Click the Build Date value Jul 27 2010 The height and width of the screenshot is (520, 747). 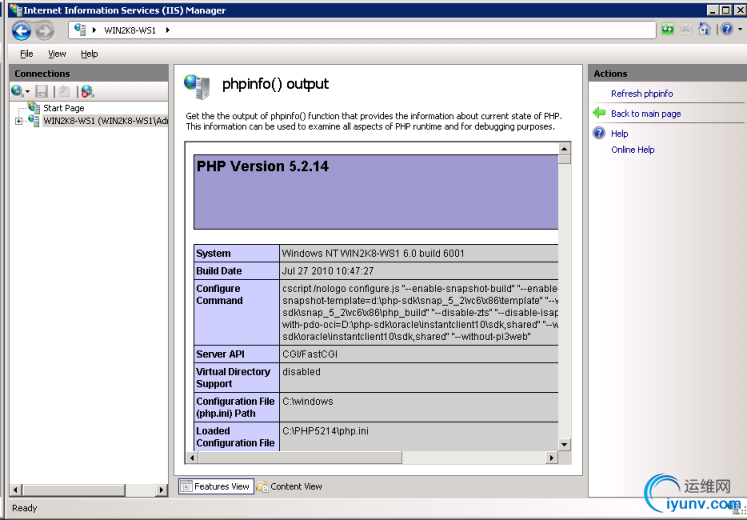pos(328,271)
